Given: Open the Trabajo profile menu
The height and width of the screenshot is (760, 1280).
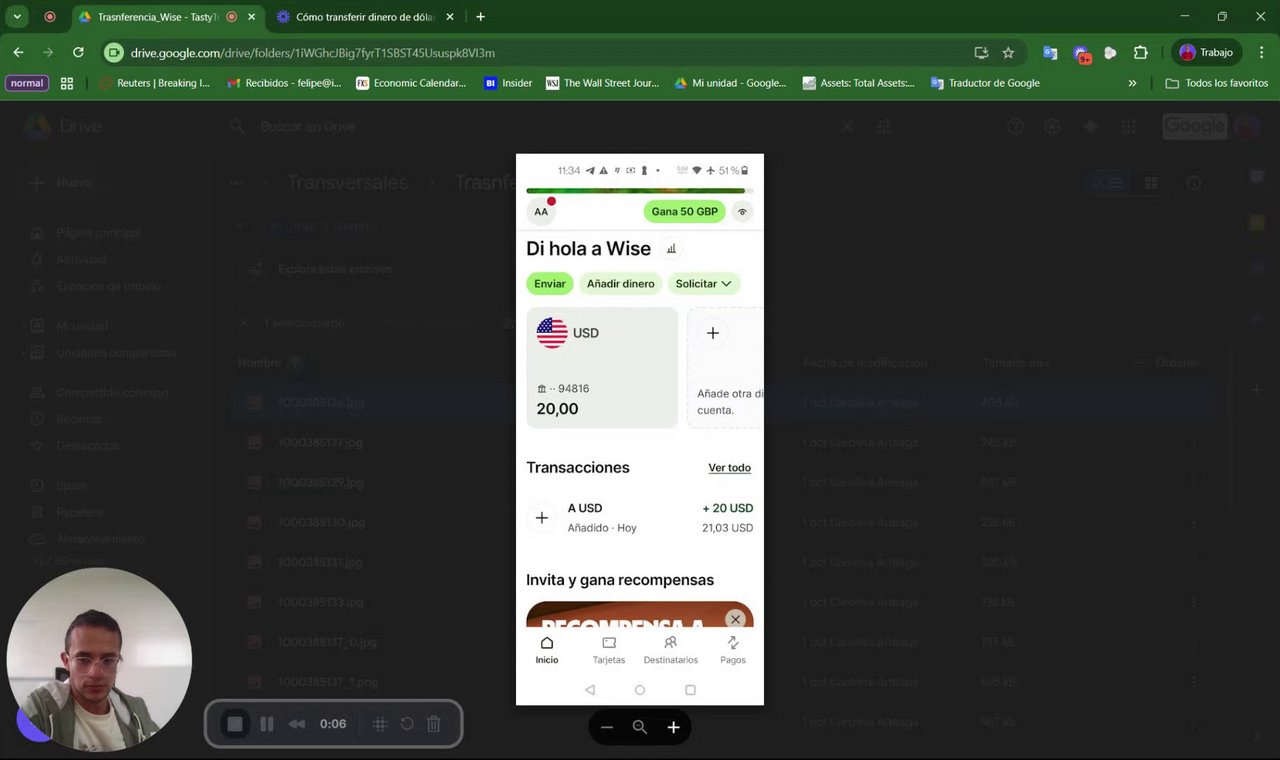Looking at the screenshot, I should point(1206,52).
